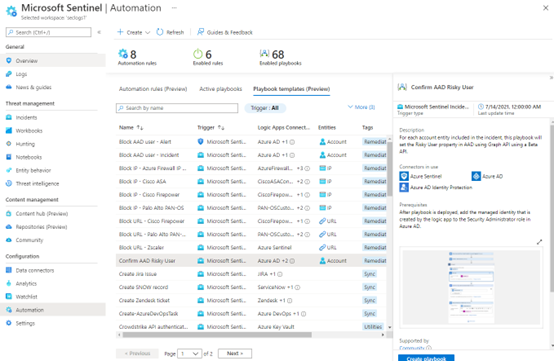
Task: Open Entity behavior page
Action: tap(33, 170)
